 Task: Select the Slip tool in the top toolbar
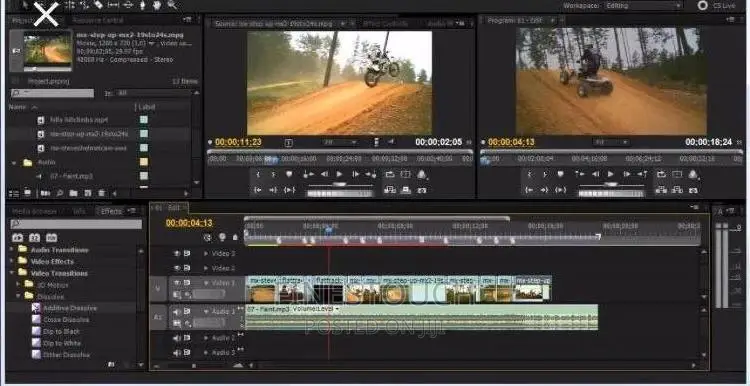click(x=113, y=5)
